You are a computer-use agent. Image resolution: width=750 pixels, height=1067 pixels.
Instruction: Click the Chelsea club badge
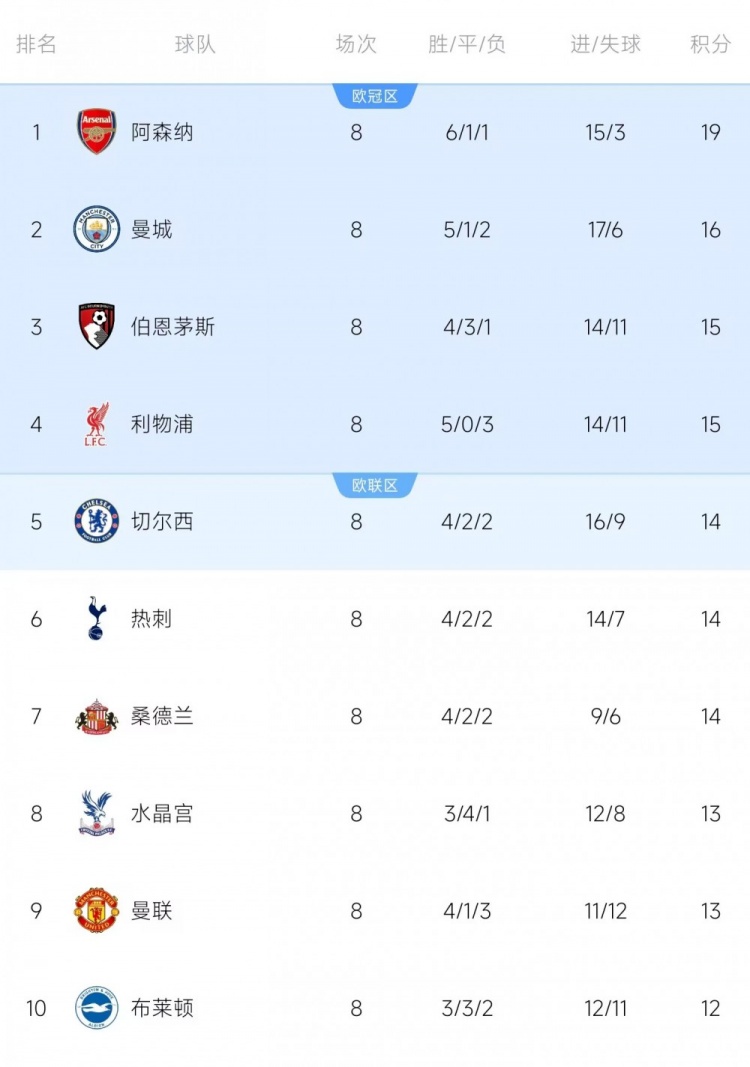click(97, 521)
